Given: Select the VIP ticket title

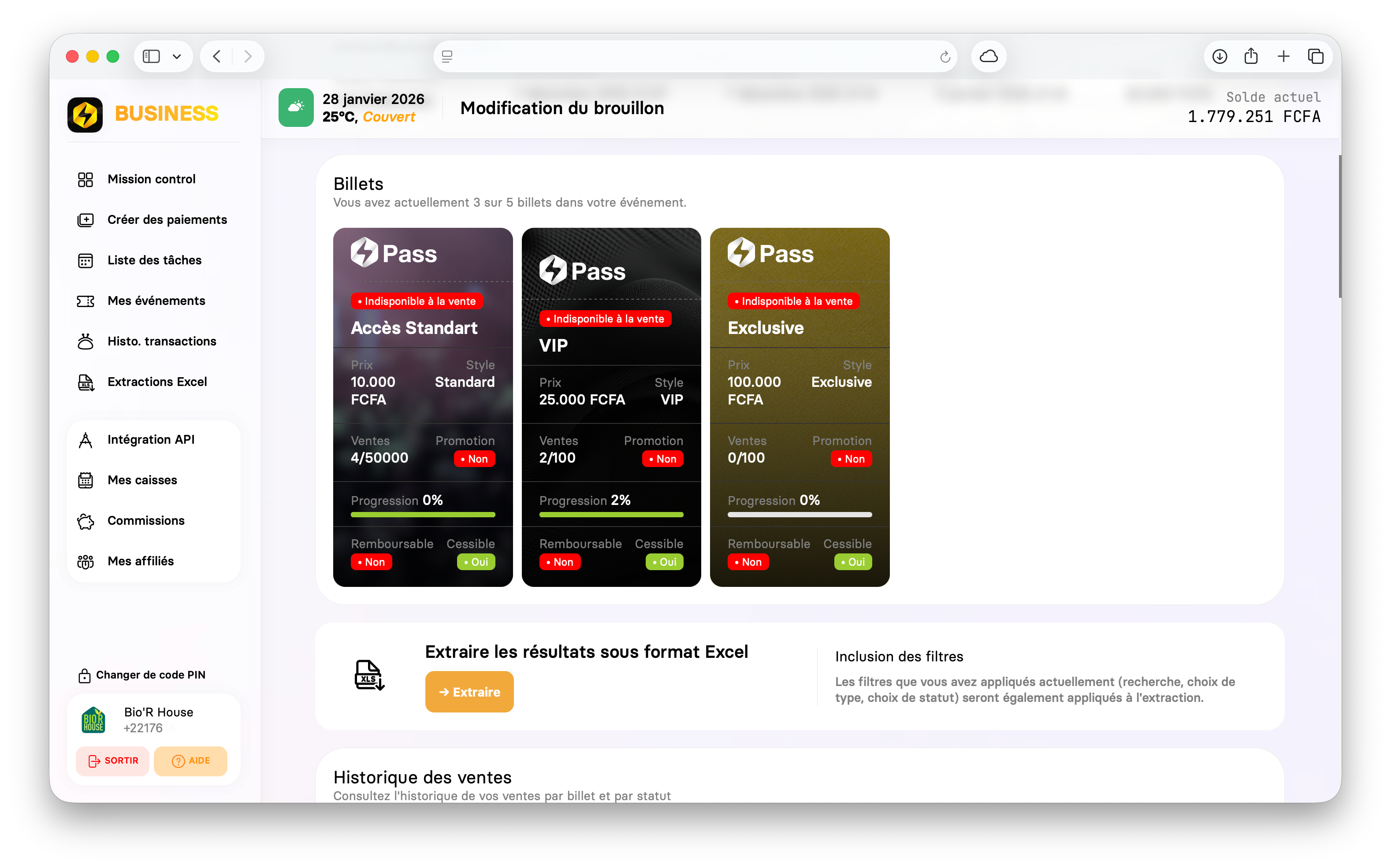Looking at the screenshot, I should click(x=554, y=345).
